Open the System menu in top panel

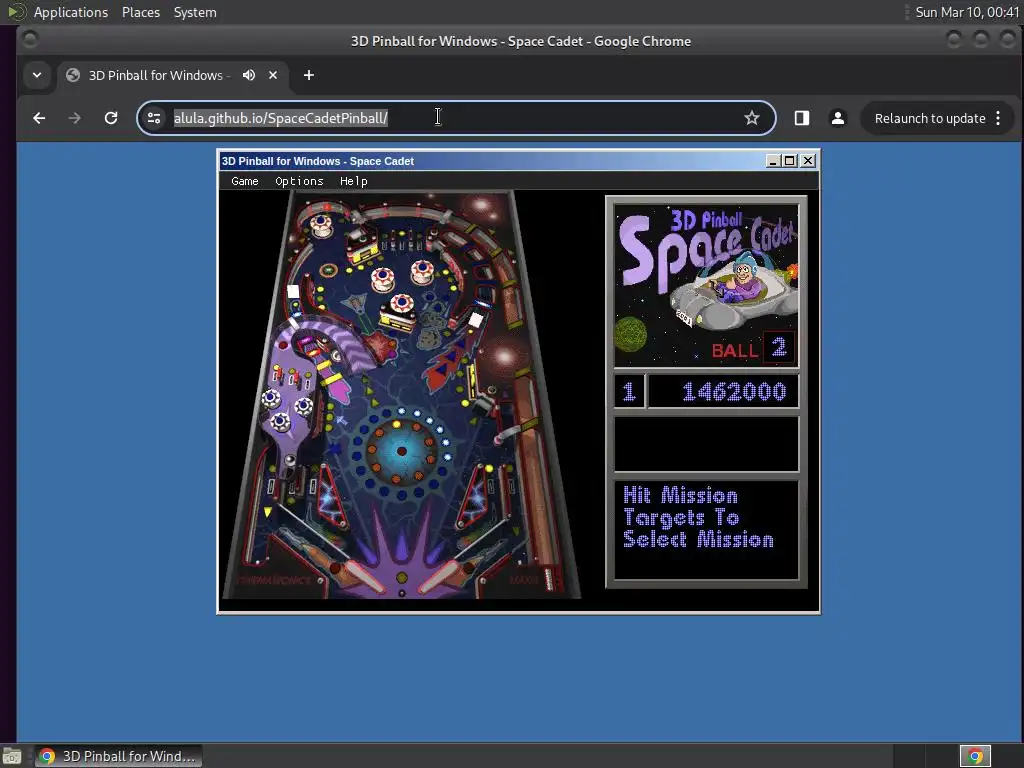point(195,12)
